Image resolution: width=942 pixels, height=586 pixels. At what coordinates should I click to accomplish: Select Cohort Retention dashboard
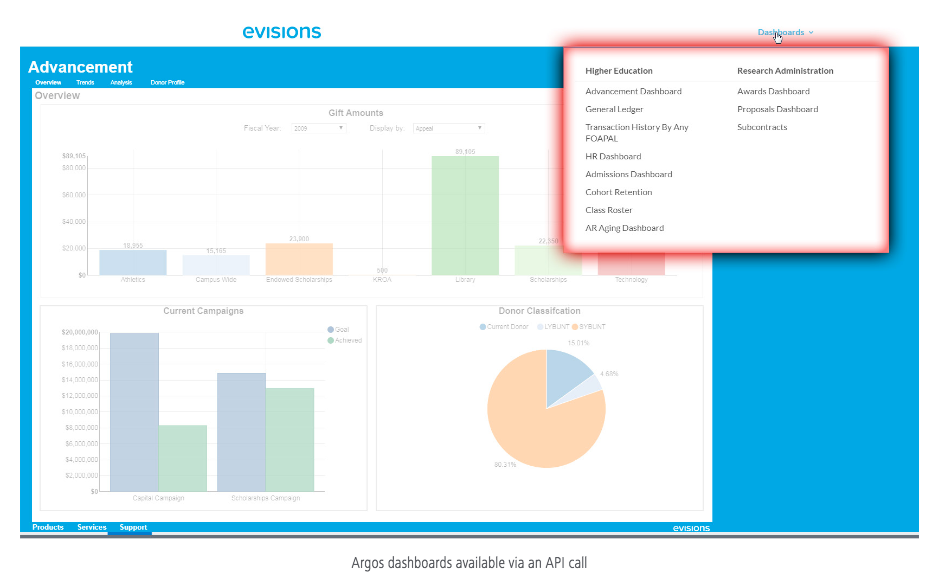pyautogui.click(x=618, y=192)
